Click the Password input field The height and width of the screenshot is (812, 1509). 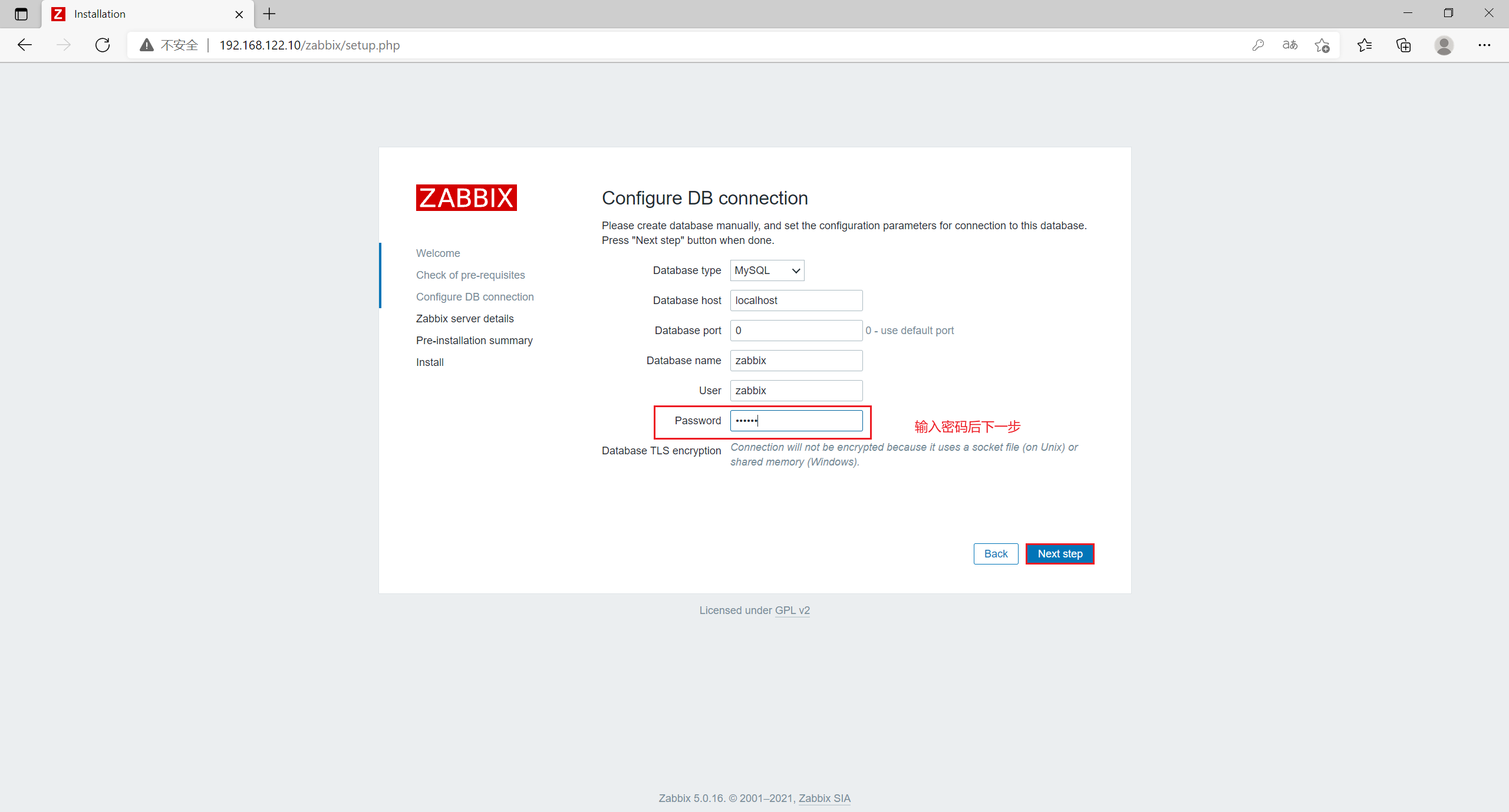pyautogui.click(x=796, y=421)
